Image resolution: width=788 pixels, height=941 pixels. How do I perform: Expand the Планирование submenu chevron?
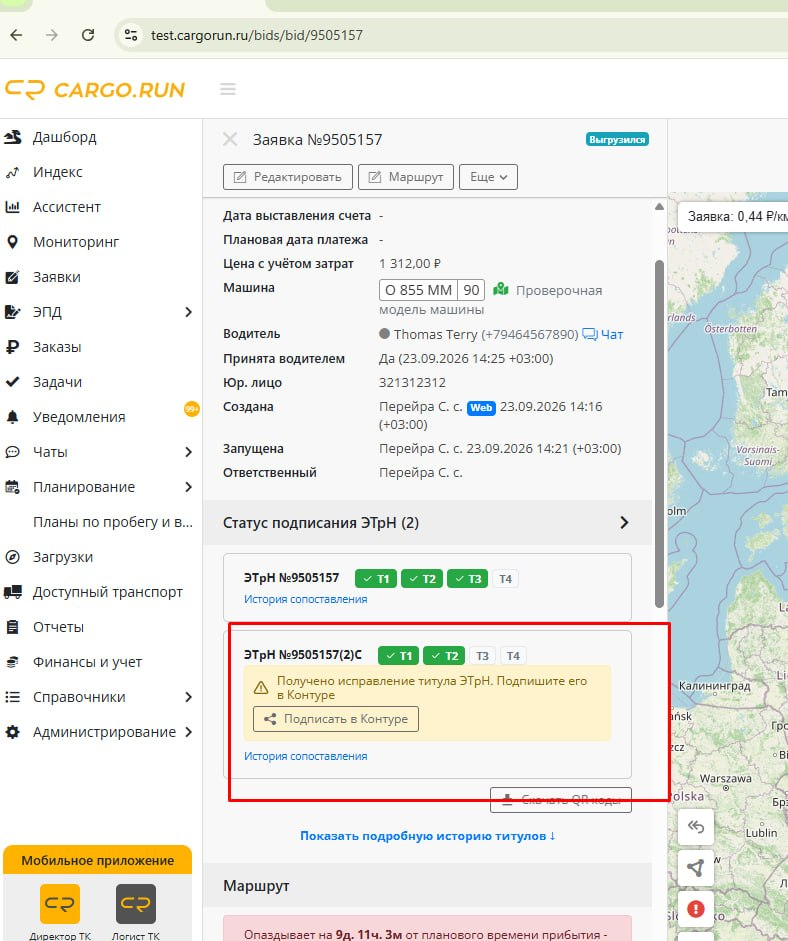[188, 487]
